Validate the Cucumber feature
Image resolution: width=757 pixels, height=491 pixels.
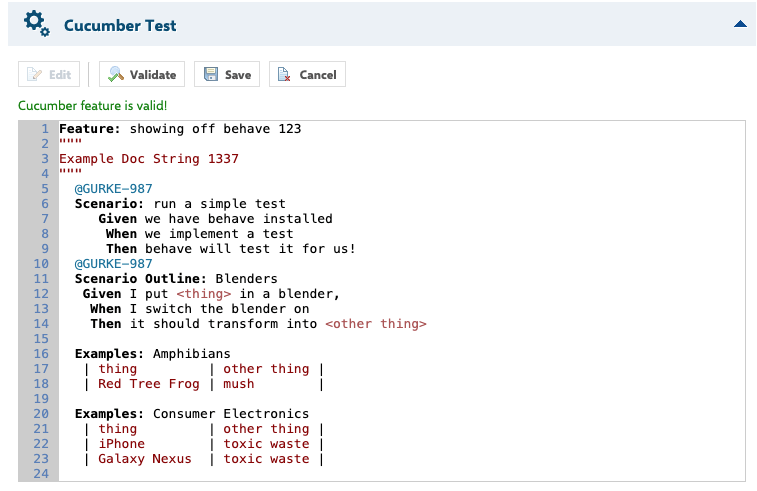point(142,74)
